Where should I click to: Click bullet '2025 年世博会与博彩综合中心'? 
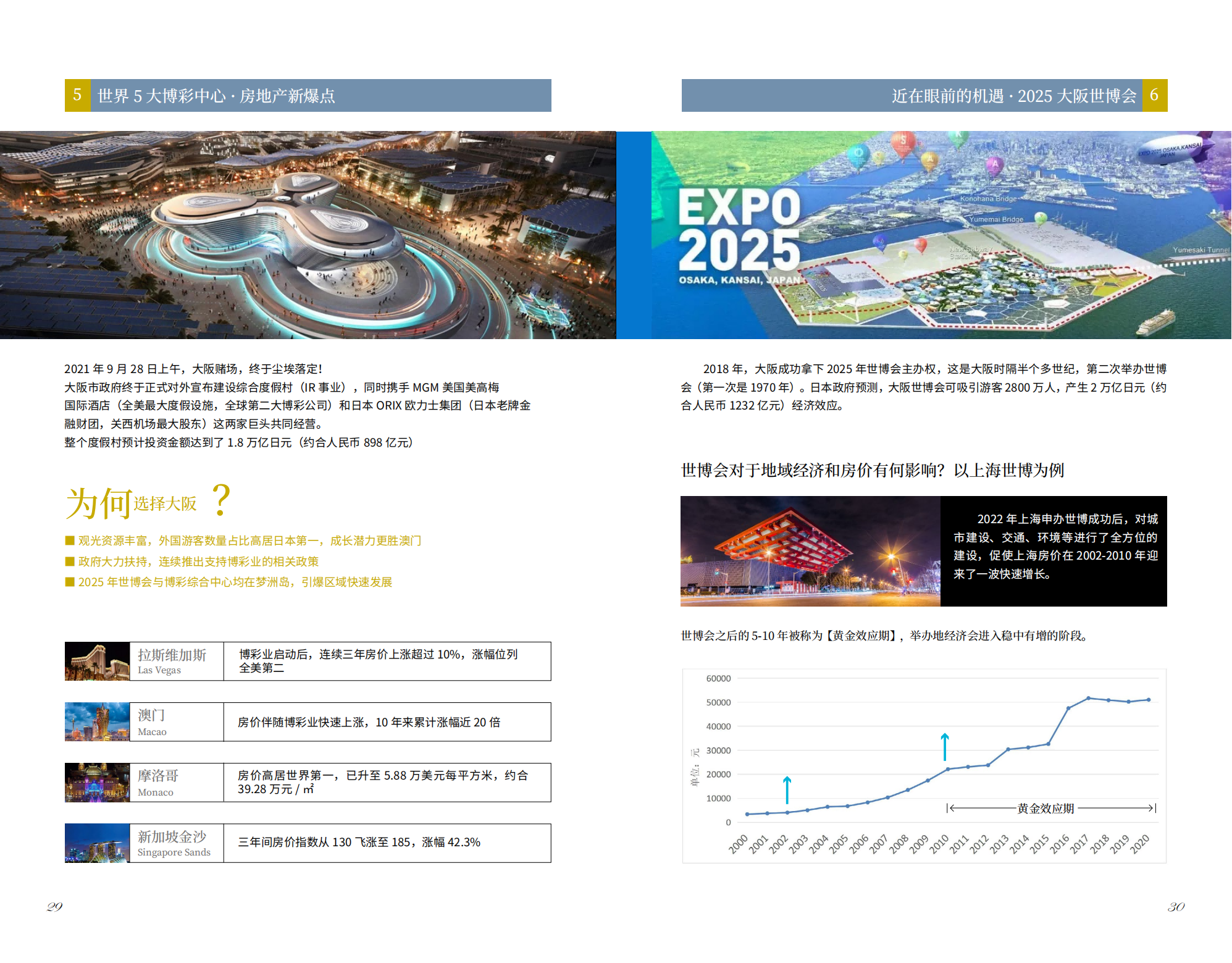(x=228, y=582)
